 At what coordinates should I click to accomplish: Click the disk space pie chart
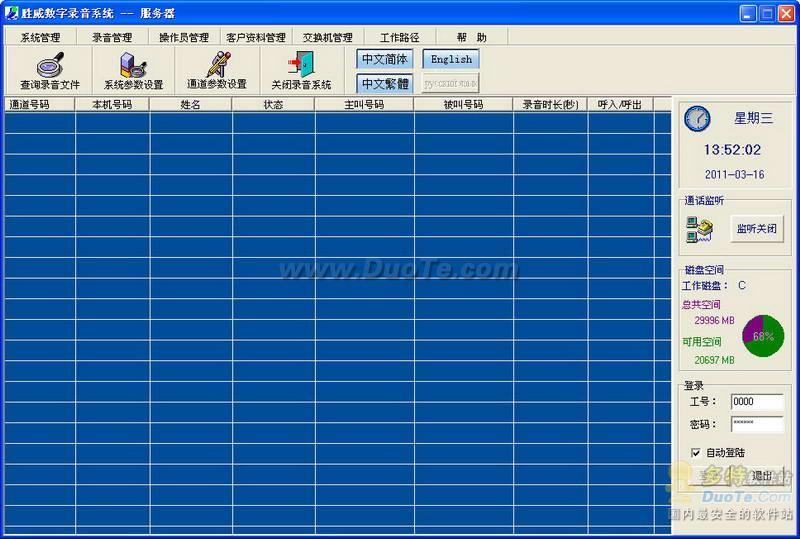click(763, 336)
